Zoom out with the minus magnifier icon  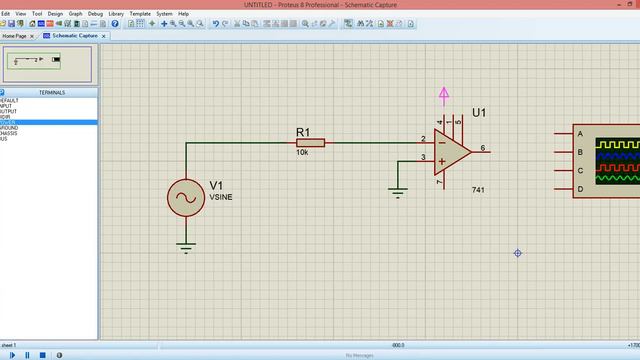tap(182, 24)
